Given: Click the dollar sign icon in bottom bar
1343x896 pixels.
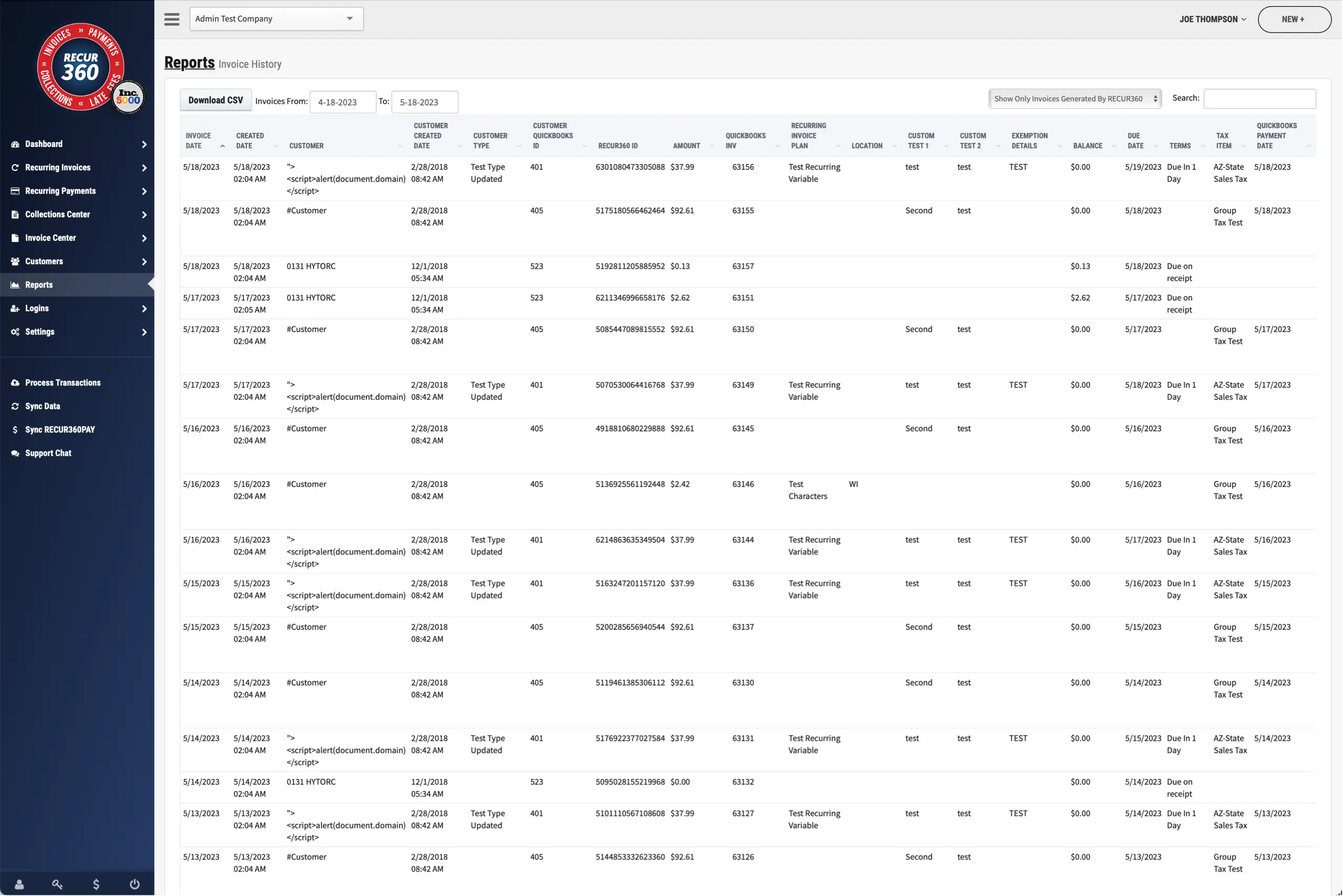Looking at the screenshot, I should click(x=96, y=884).
